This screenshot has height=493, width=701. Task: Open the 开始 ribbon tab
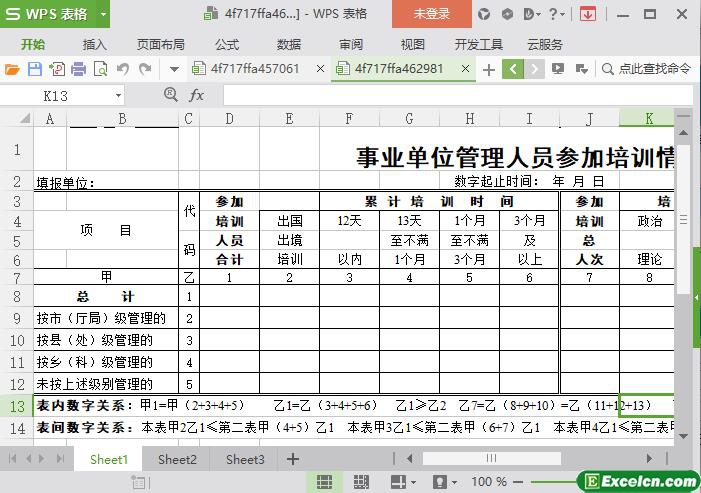[33, 45]
